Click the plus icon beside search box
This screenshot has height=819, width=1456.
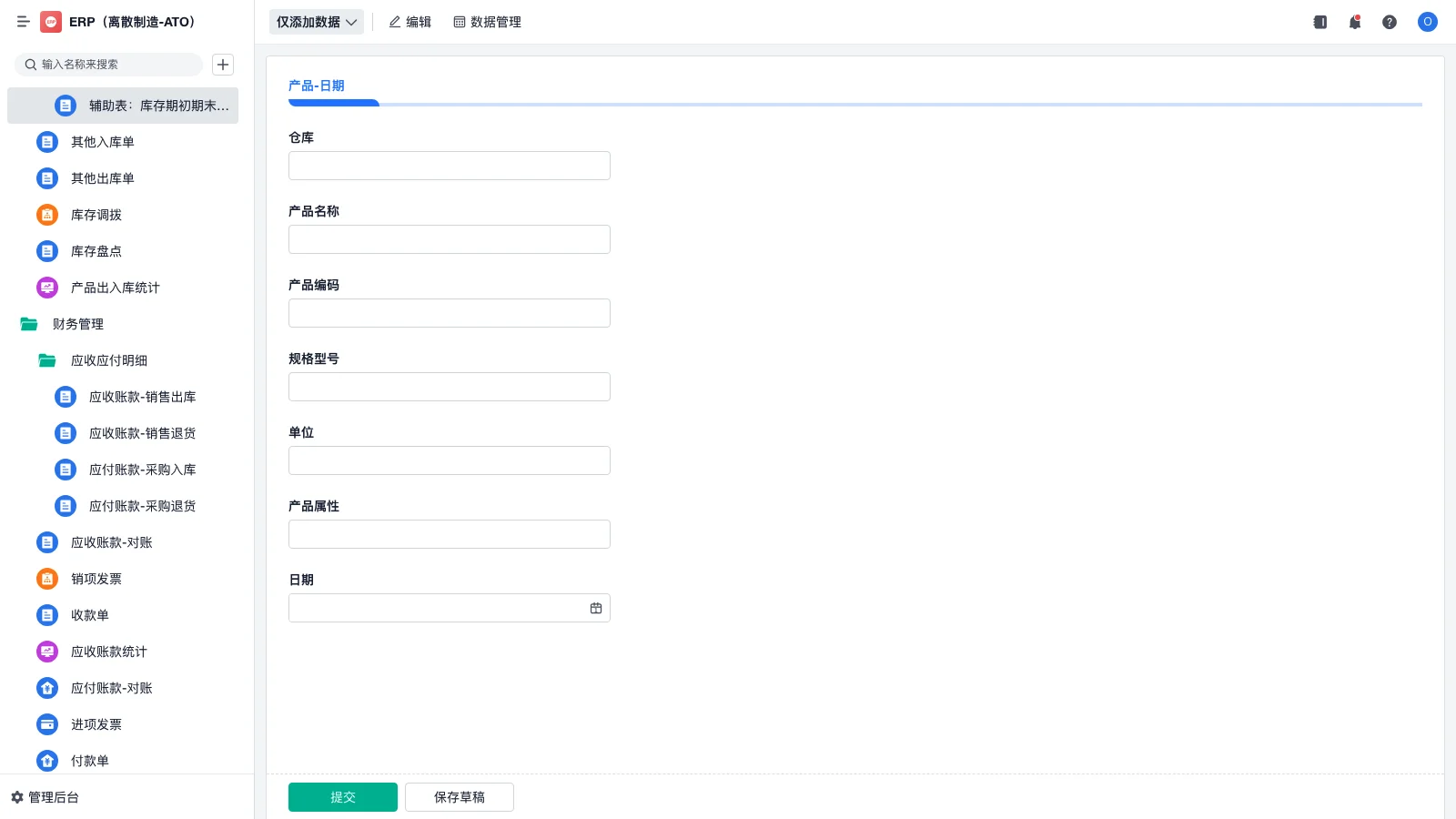(x=223, y=65)
